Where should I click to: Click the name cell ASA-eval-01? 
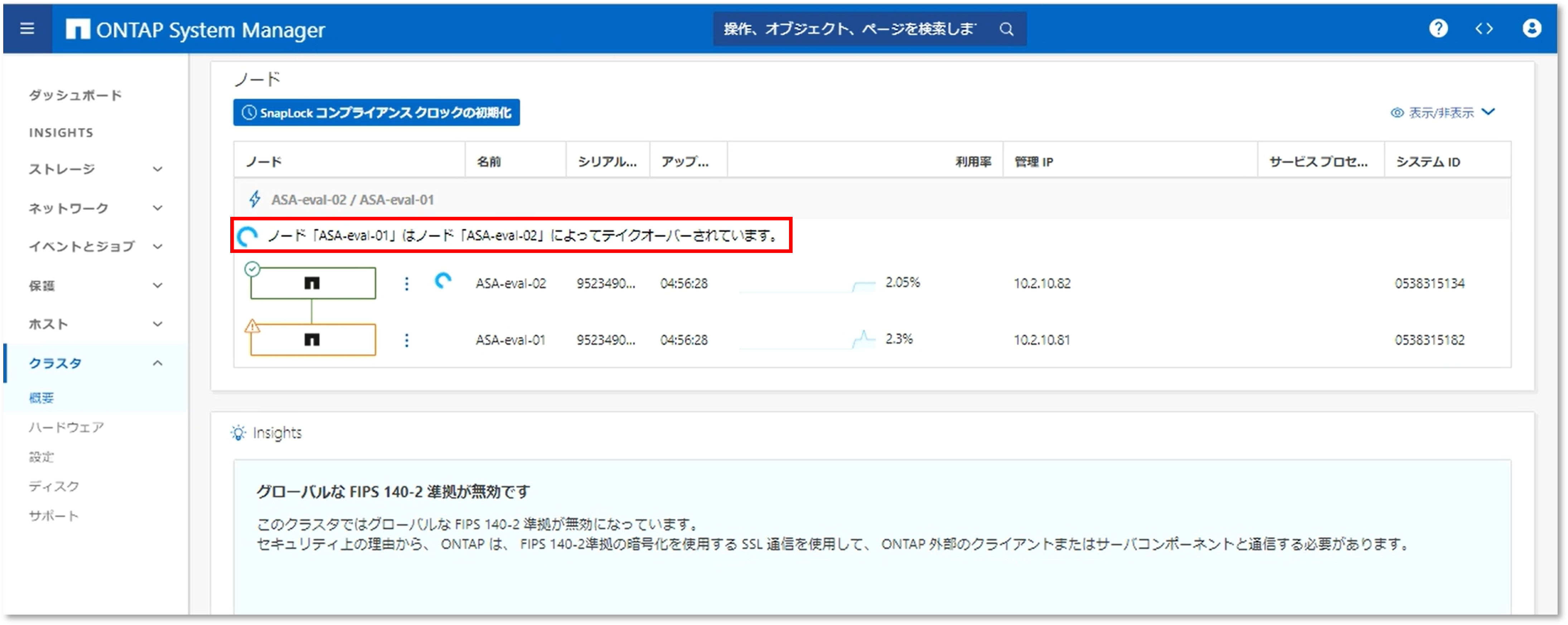[510, 340]
